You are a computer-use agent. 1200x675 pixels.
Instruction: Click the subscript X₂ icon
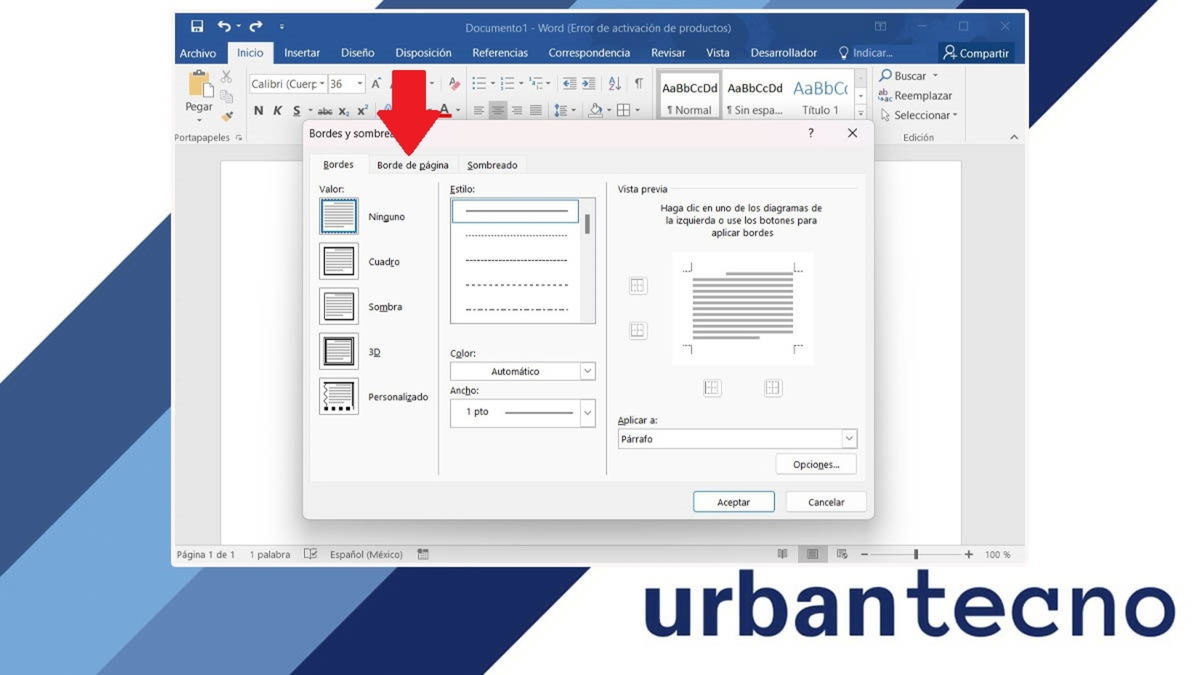(342, 110)
